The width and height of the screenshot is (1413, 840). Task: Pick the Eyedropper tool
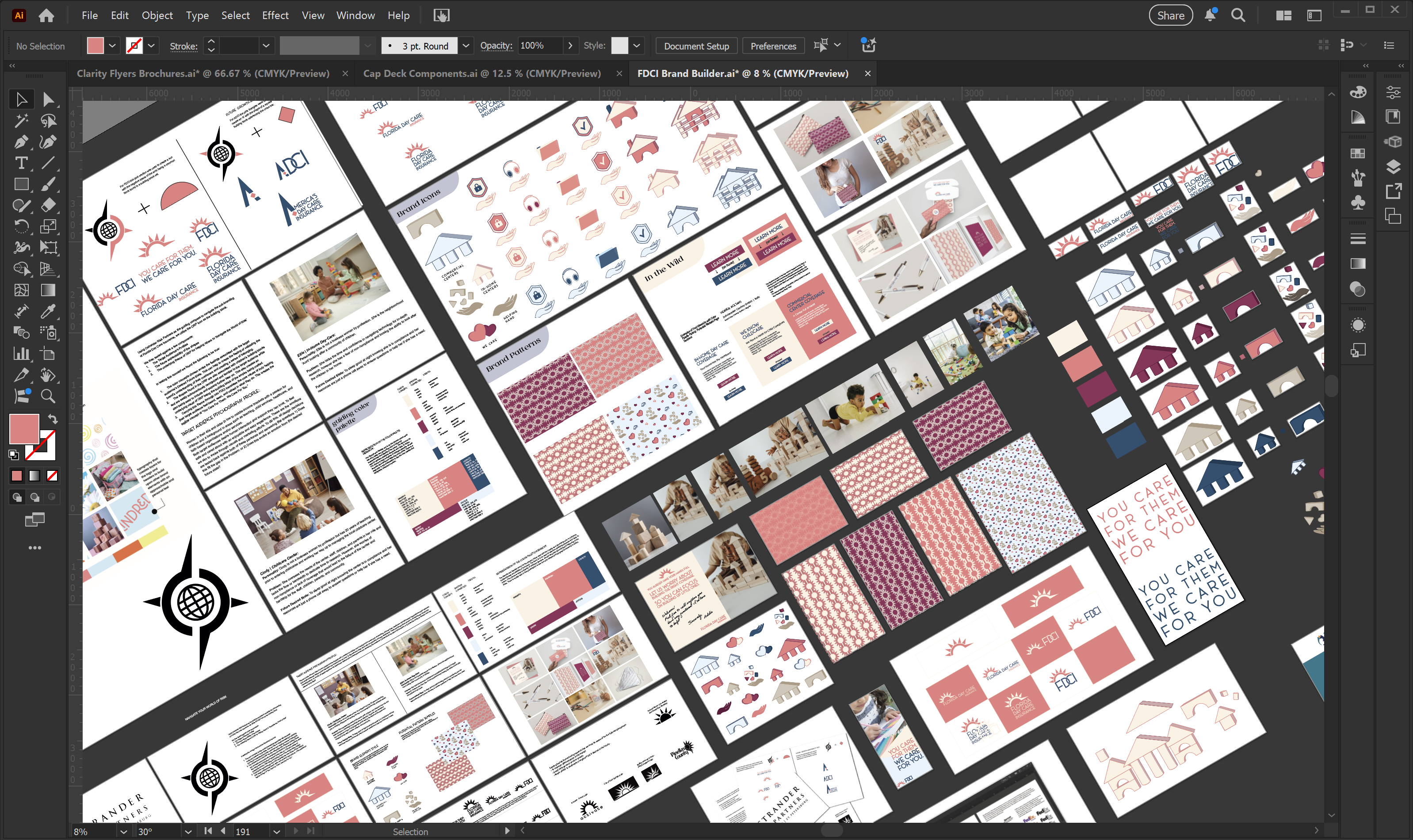pos(48,311)
